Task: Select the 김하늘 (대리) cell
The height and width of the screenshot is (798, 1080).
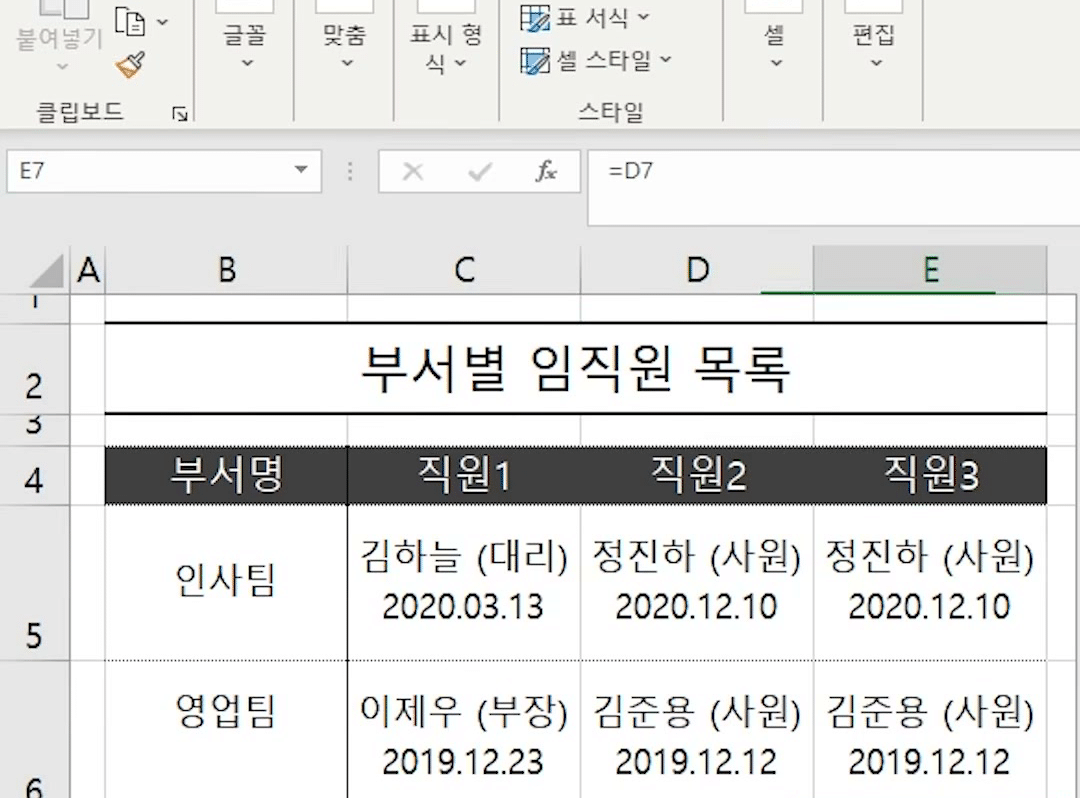Action: point(464,582)
